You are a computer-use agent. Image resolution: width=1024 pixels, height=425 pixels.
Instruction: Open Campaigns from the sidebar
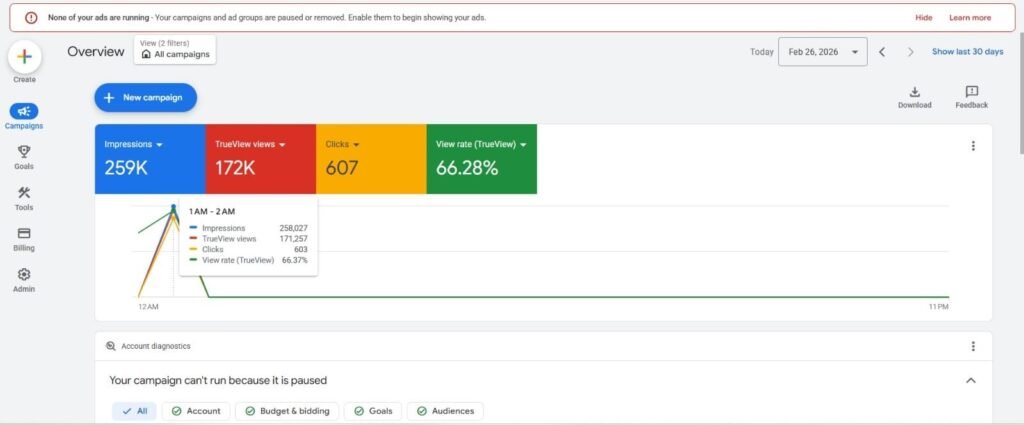click(x=25, y=112)
